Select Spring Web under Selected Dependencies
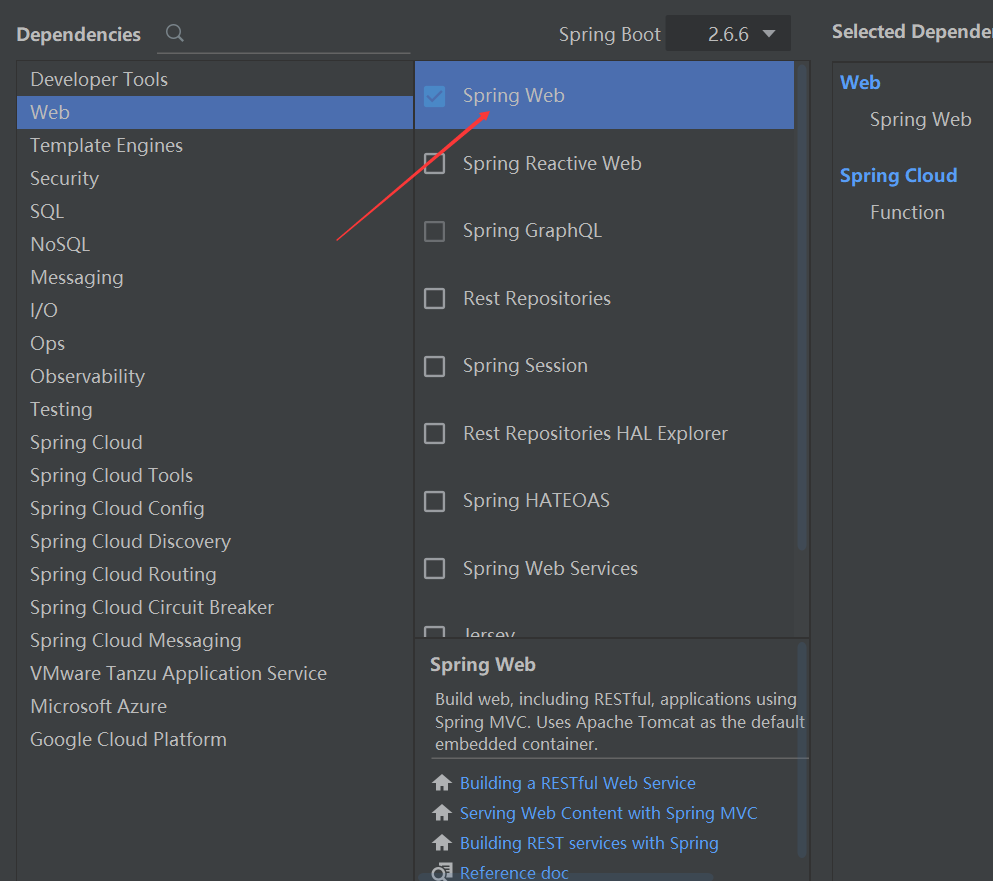 click(x=920, y=120)
